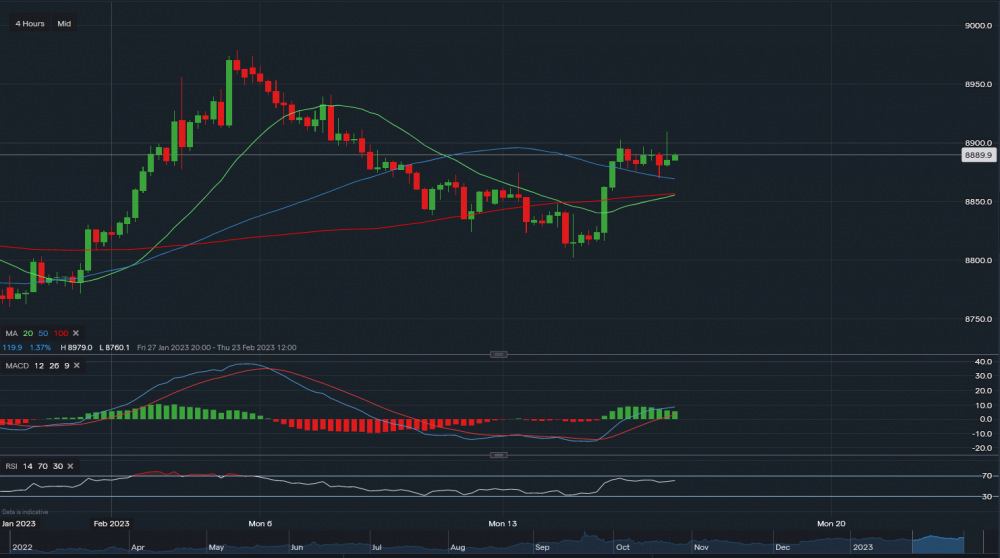Click the current price label 8889.9
1000x558 pixels.
[x=976, y=155]
